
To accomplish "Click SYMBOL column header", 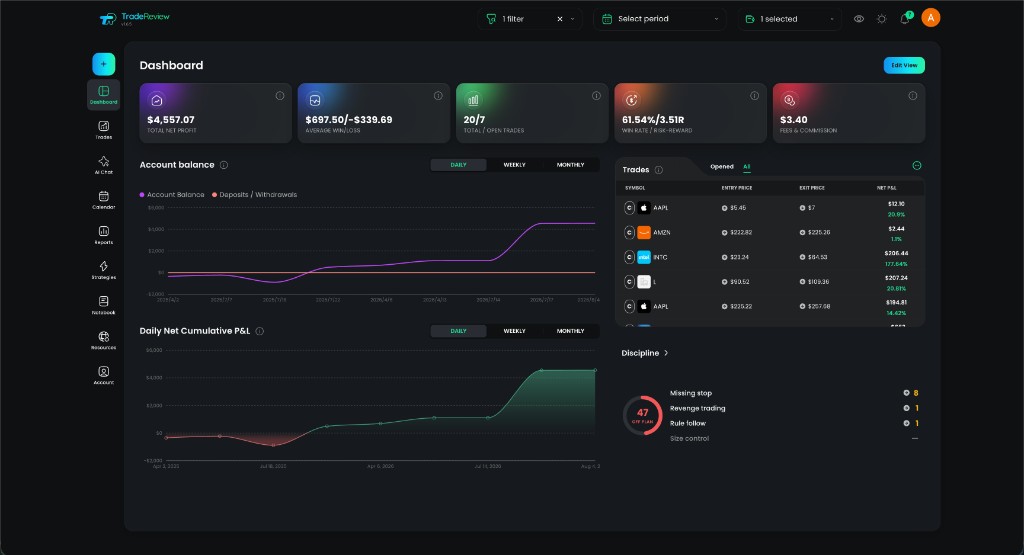I will tap(635, 188).
